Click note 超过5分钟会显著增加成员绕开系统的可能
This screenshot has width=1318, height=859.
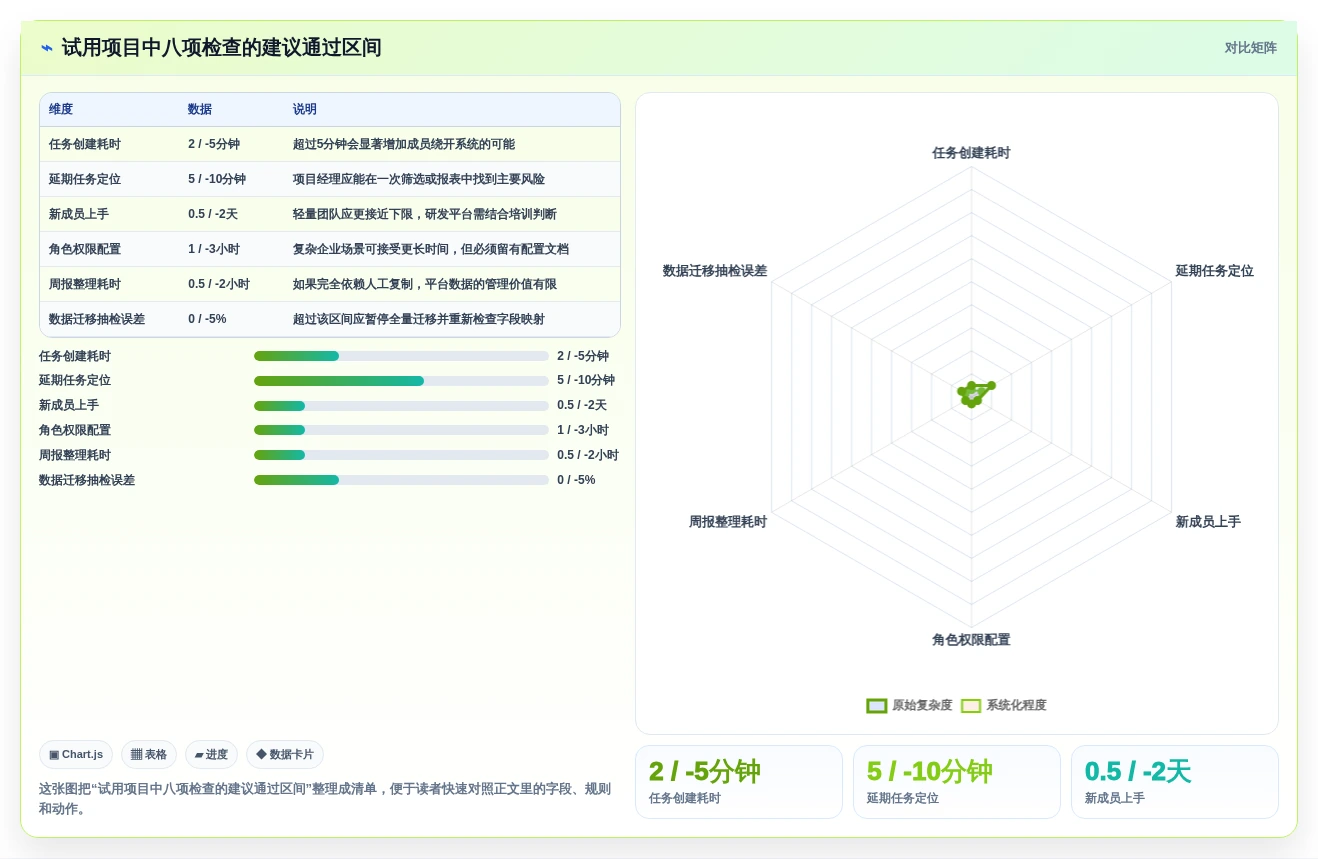click(404, 145)
